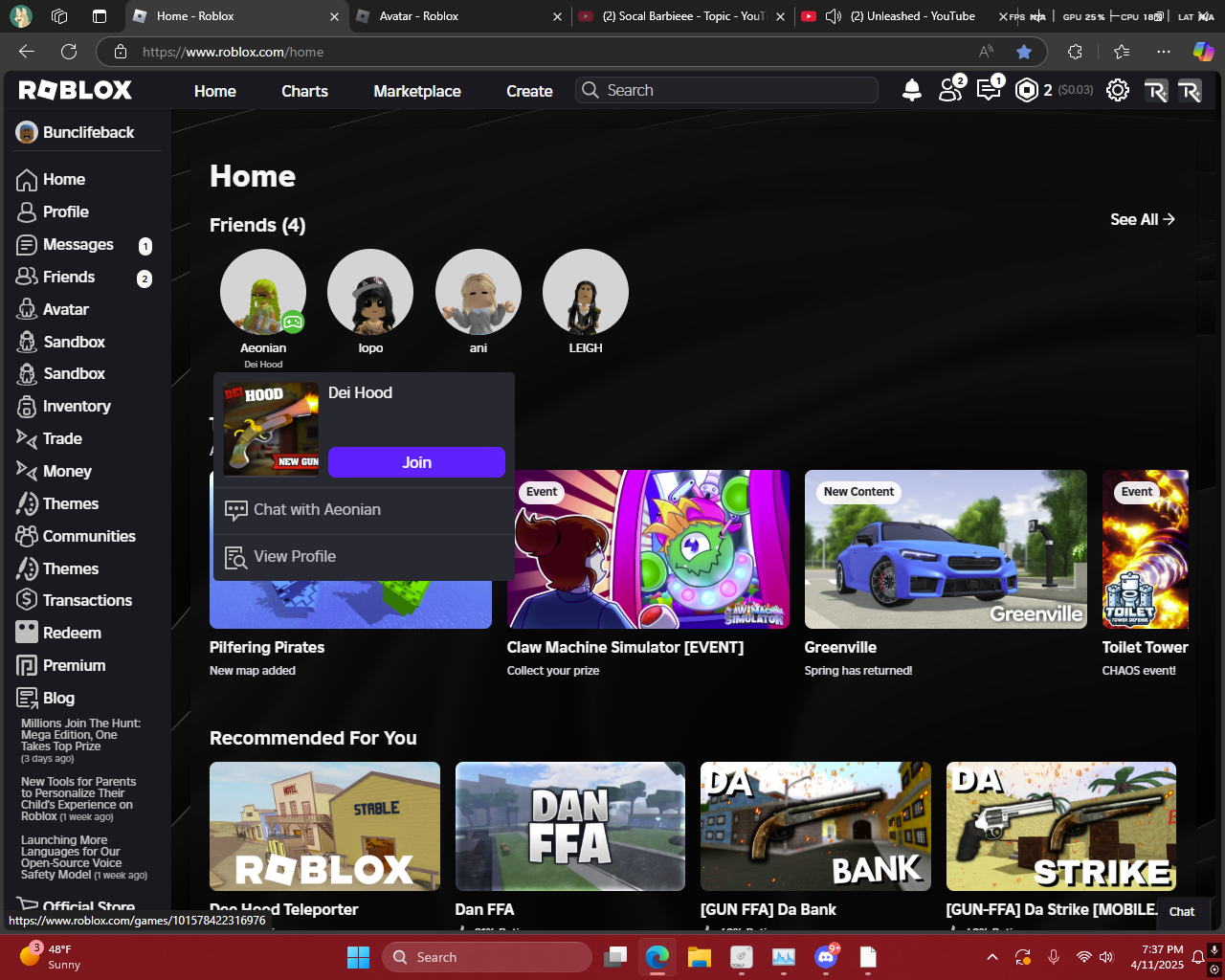
Task: Open the Chat button at bottom right
Action: tap(1182, 911)
